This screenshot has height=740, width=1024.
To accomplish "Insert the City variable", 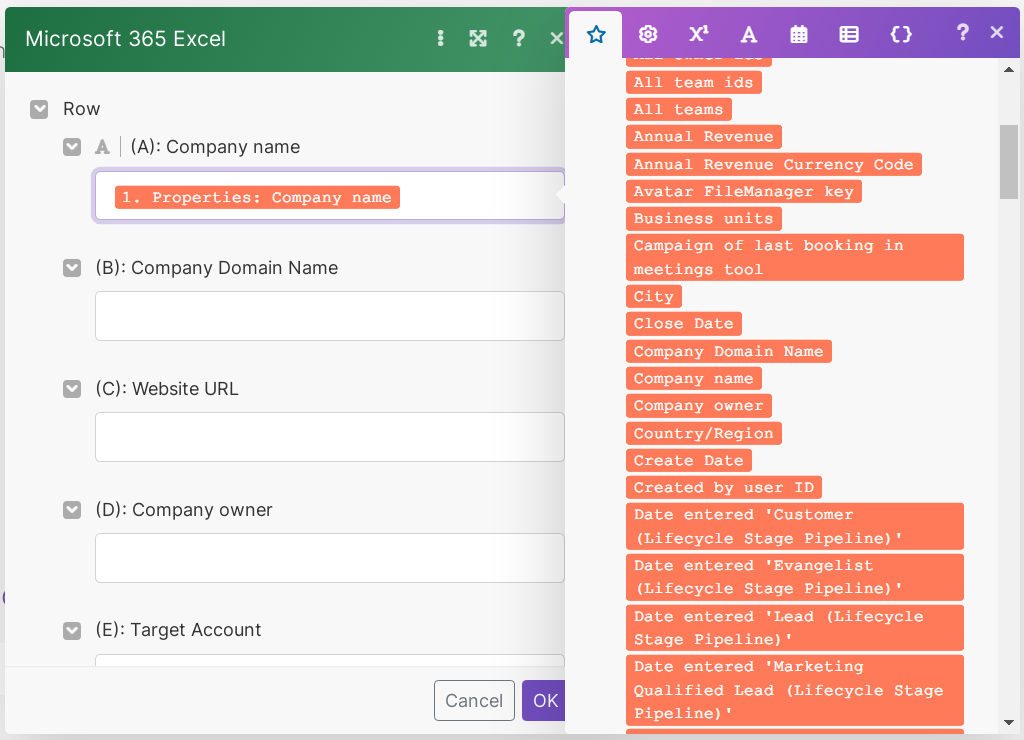I will tap(654, 297).
